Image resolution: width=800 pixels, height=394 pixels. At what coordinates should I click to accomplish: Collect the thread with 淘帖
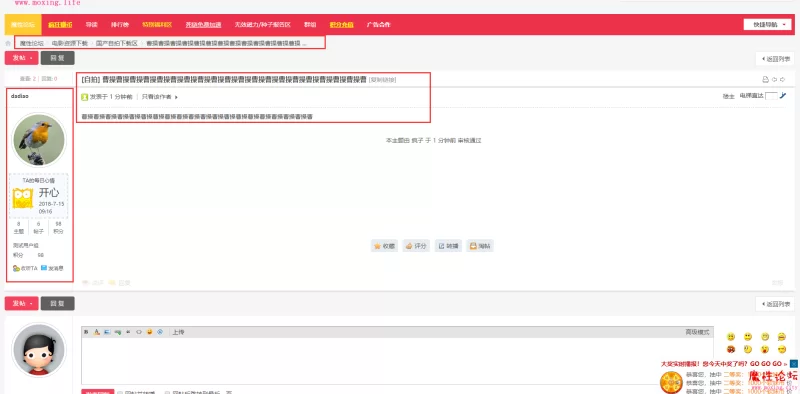480,246
